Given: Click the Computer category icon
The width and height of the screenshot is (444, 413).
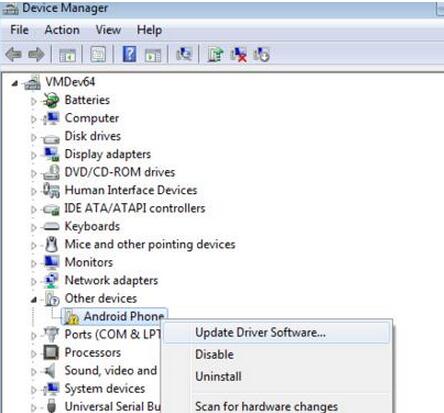Looking at the screenshot, I should [51, 118].
